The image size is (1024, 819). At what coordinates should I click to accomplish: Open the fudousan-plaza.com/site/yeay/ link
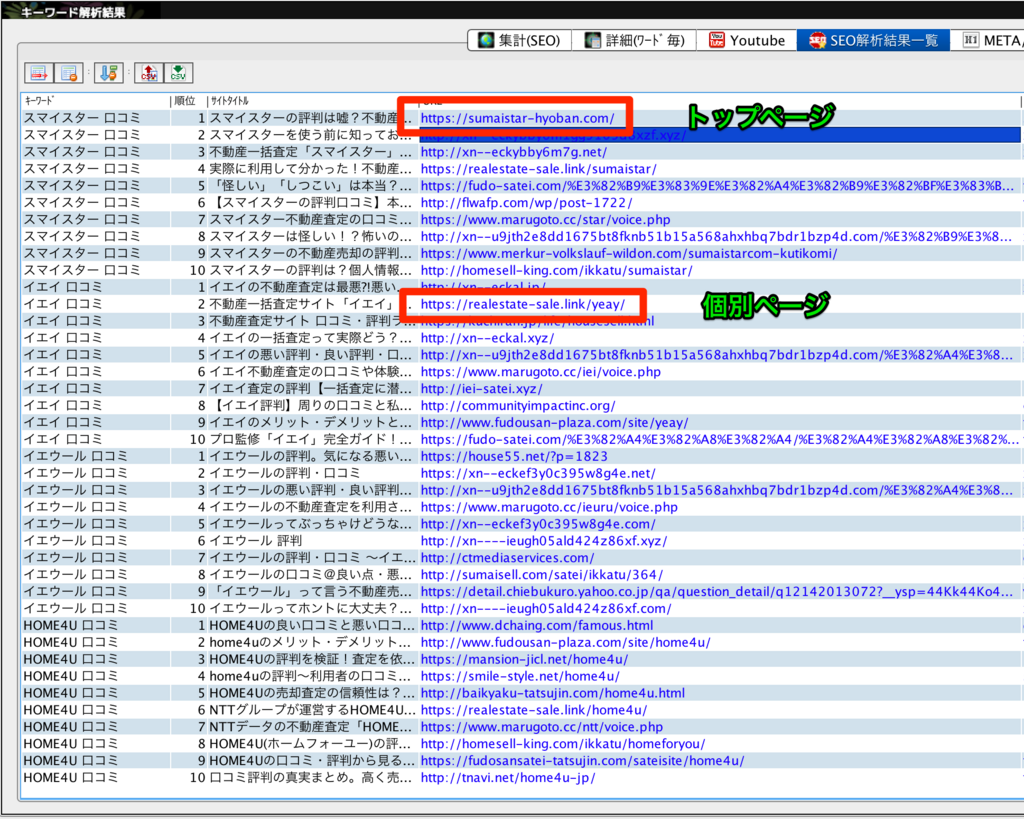click(554, 423)
